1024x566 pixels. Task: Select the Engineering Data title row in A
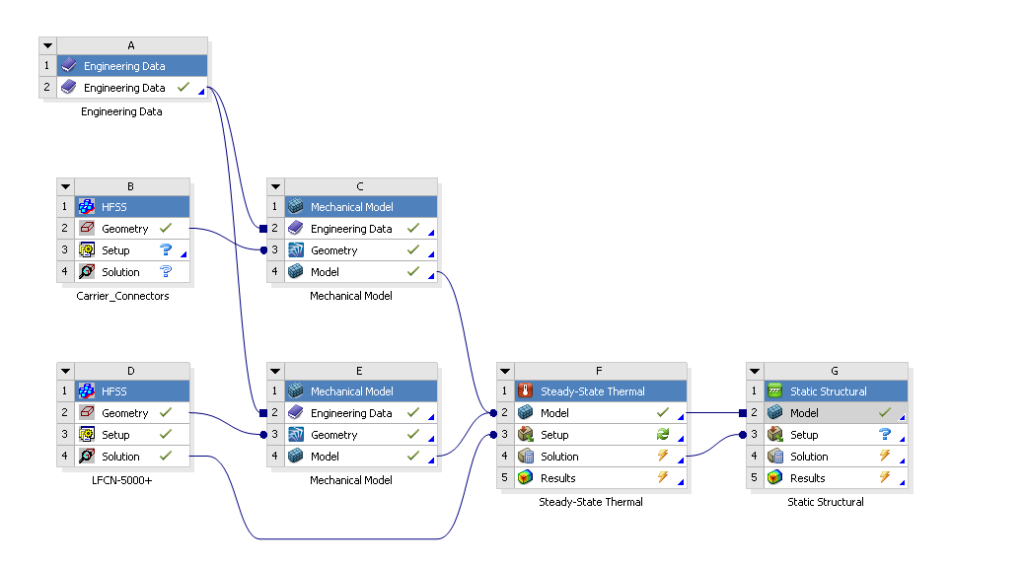click(124, 66)
